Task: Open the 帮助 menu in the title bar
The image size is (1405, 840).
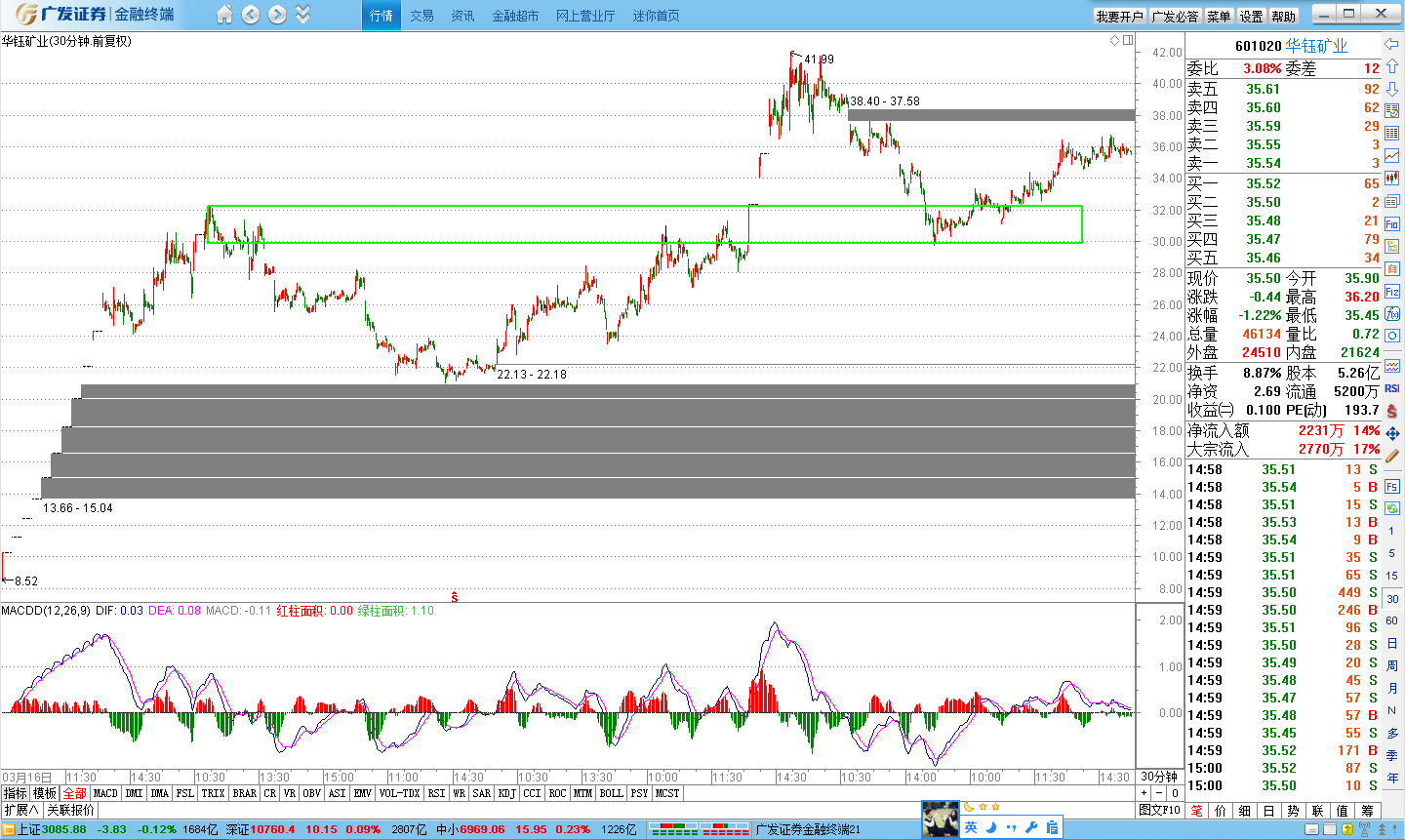Action: click(x=1283, y=16)
